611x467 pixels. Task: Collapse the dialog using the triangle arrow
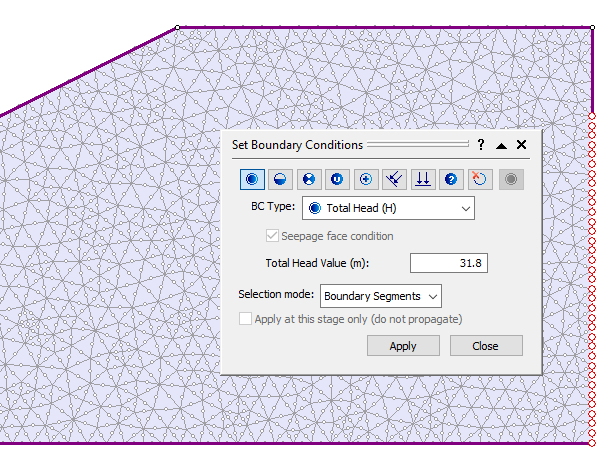coord(501,145)
